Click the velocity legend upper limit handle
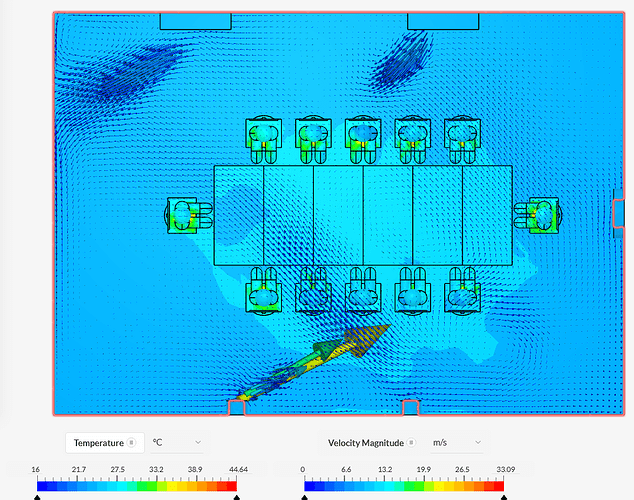634x500 pixels. [504, 497]
